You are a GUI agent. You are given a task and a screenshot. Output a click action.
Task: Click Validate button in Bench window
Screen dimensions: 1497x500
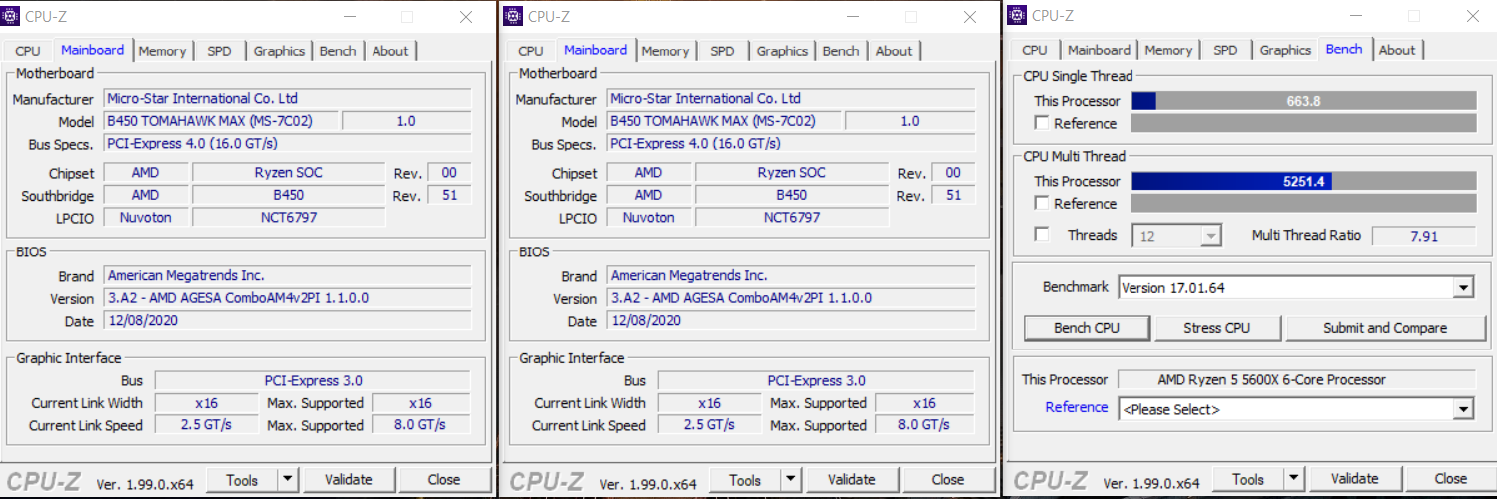click(x=1354, y=480)
